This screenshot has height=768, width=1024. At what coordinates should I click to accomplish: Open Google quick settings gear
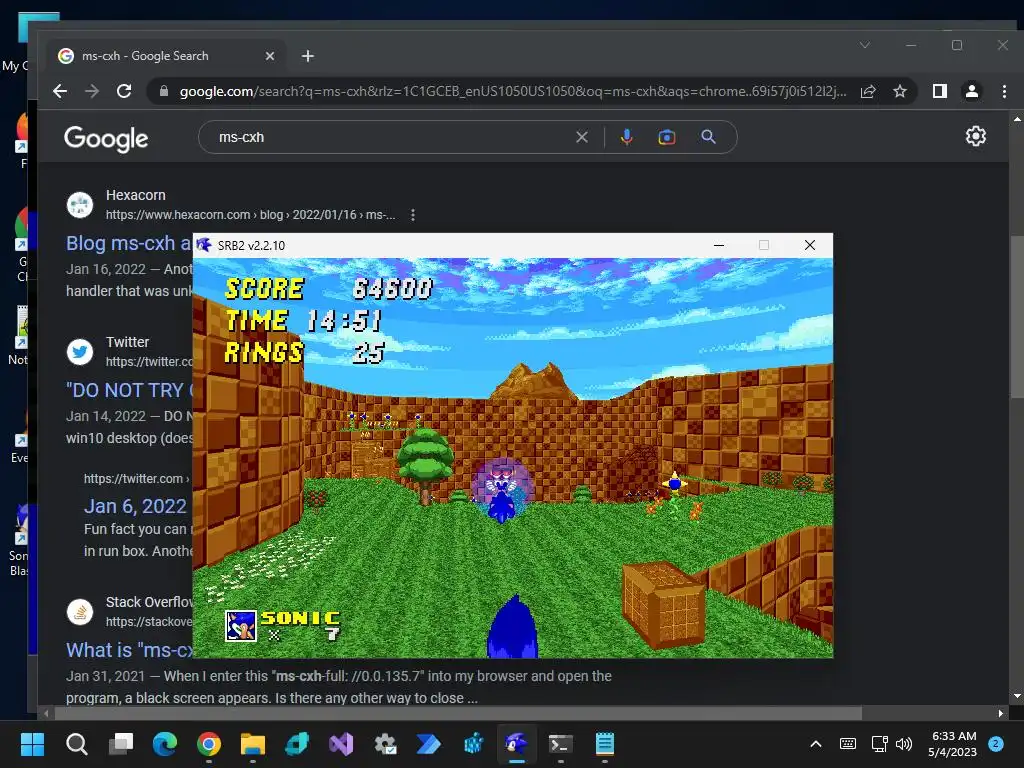pos(976,136)
